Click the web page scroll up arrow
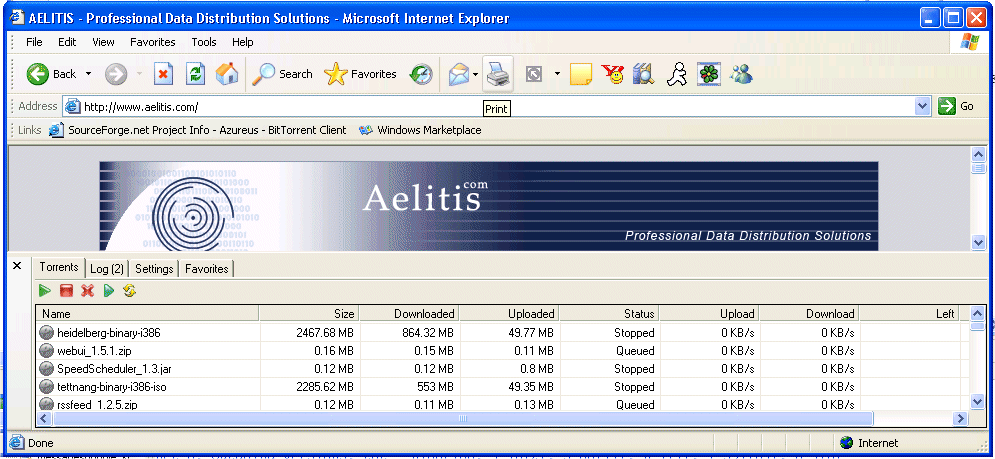 (978, 155)
